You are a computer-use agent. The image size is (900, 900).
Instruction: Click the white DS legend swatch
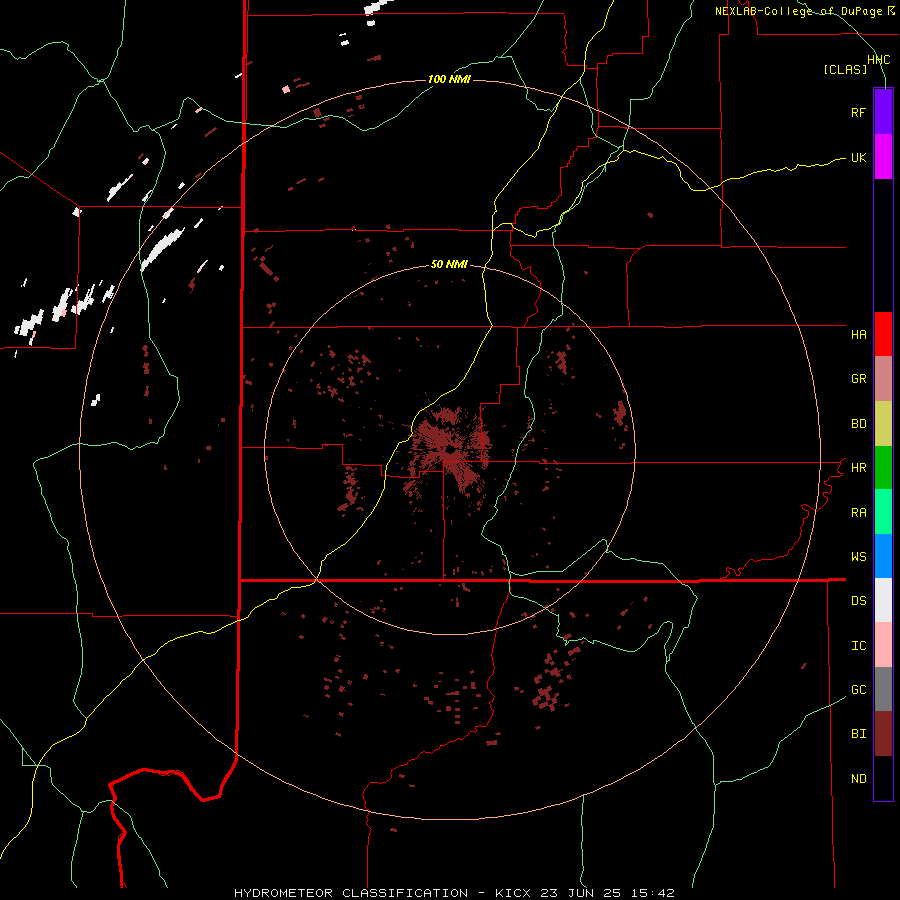pyautogui.click(x=883, y=600)
